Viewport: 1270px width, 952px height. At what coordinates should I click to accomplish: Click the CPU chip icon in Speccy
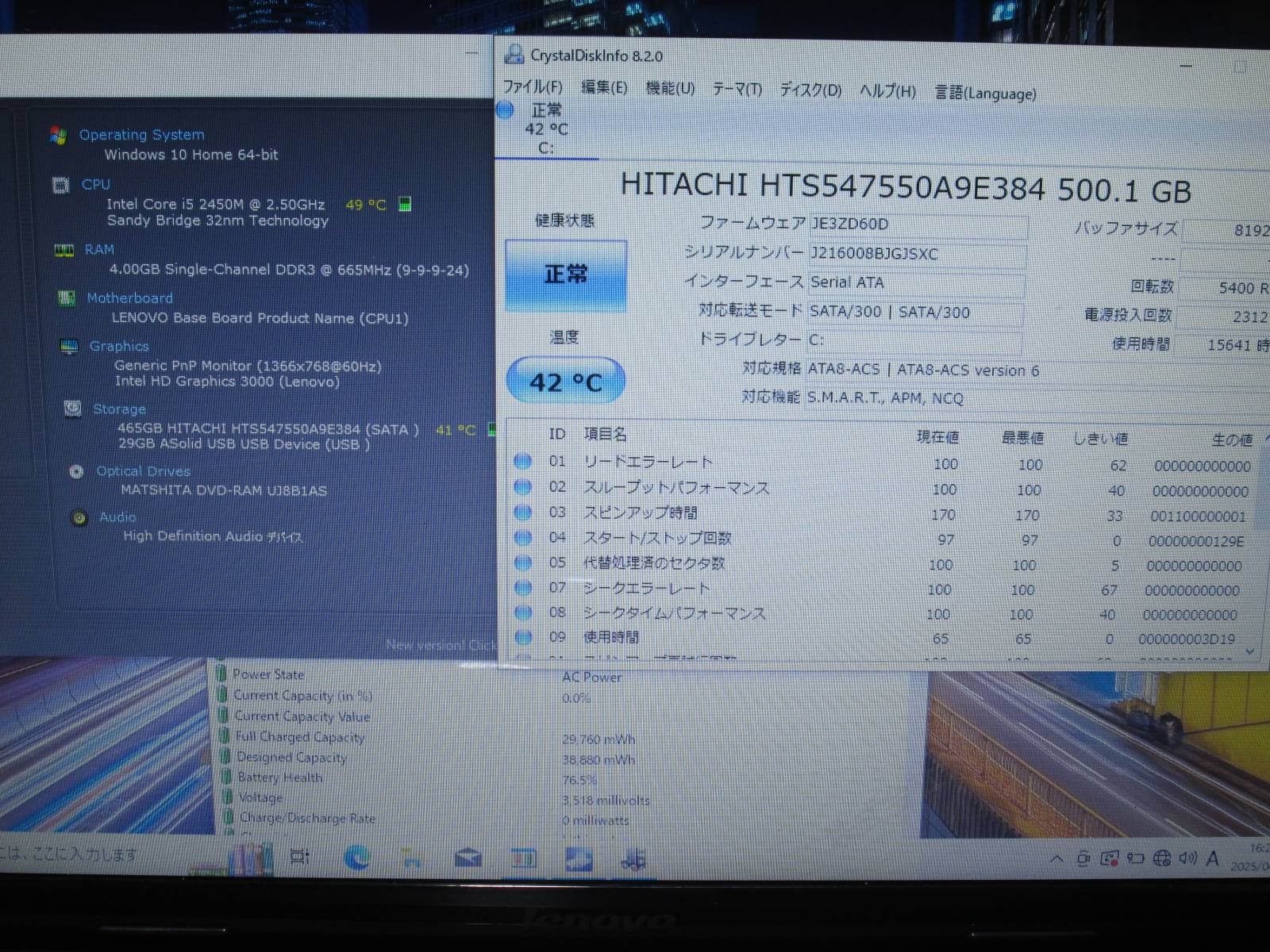(x=60, y=185)
